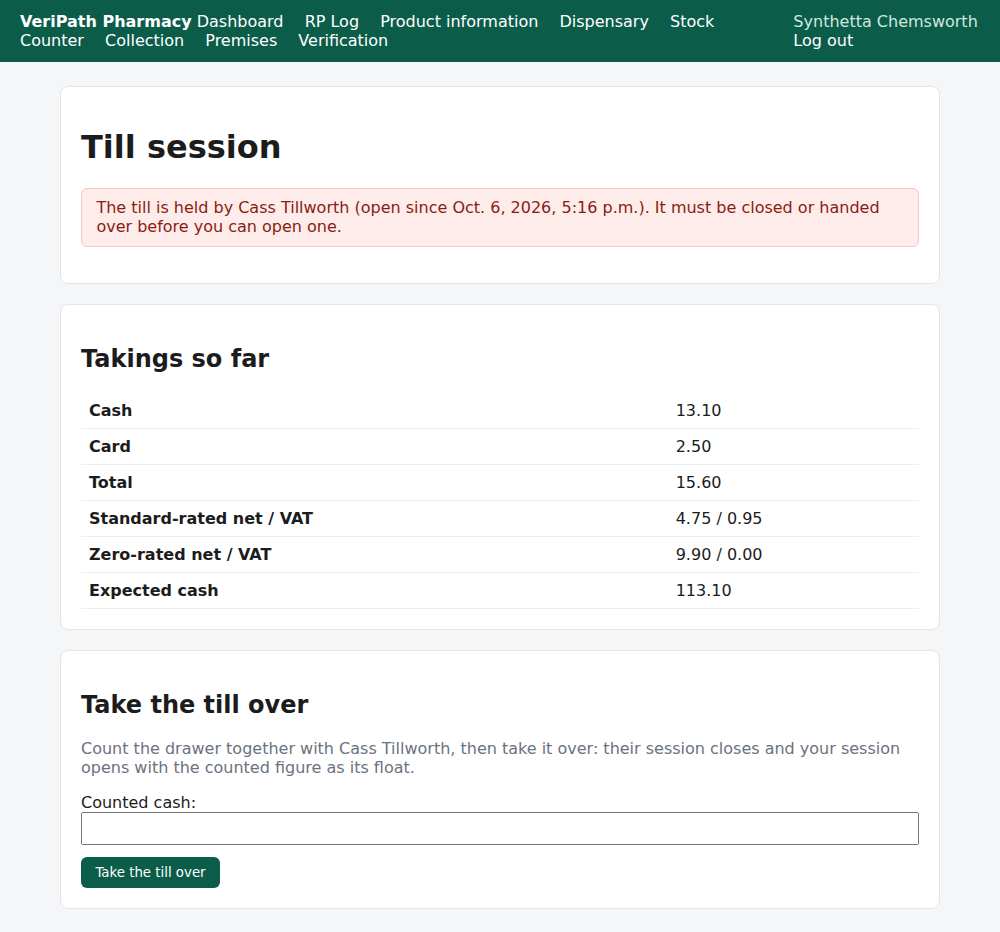Click the till held by Cass Tillworth alert
Viewport: 1000px width, 932px height.
coord(500,218)
